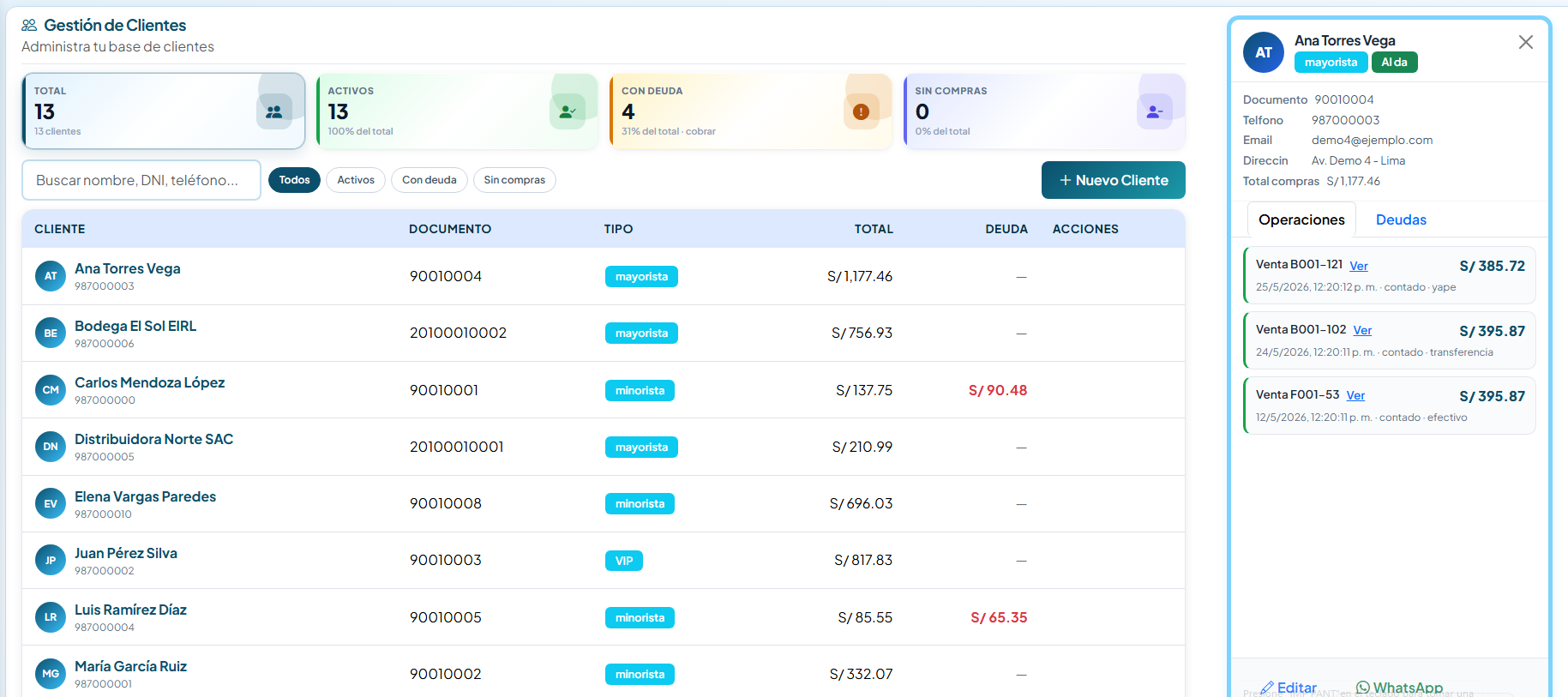The height and width of the screenshot is (697, 1568).
Task: Click the debt amount S/ 90.48
Action: pos(998,390)
